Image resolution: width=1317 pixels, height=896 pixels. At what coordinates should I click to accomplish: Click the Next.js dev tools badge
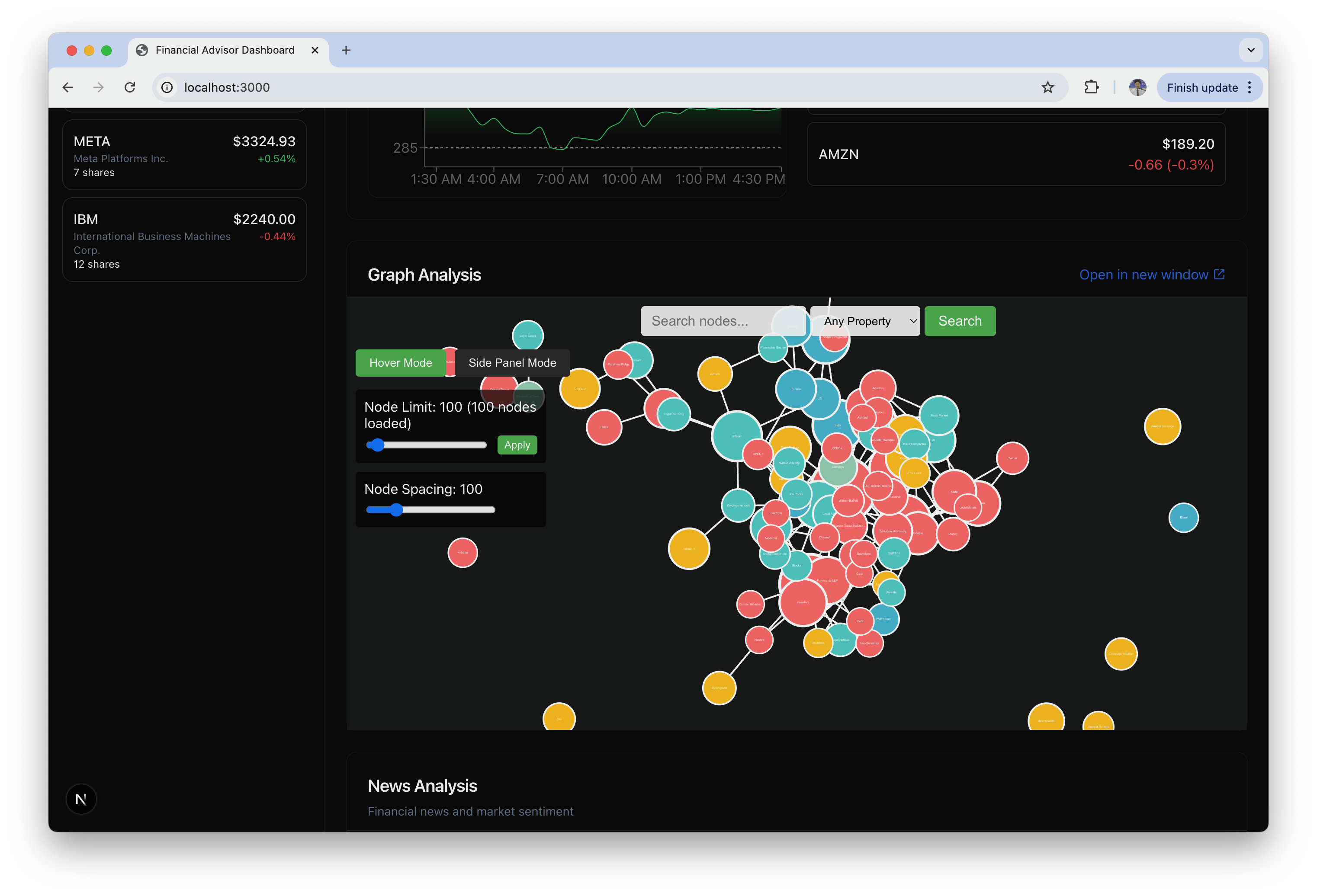coord(81,799)
